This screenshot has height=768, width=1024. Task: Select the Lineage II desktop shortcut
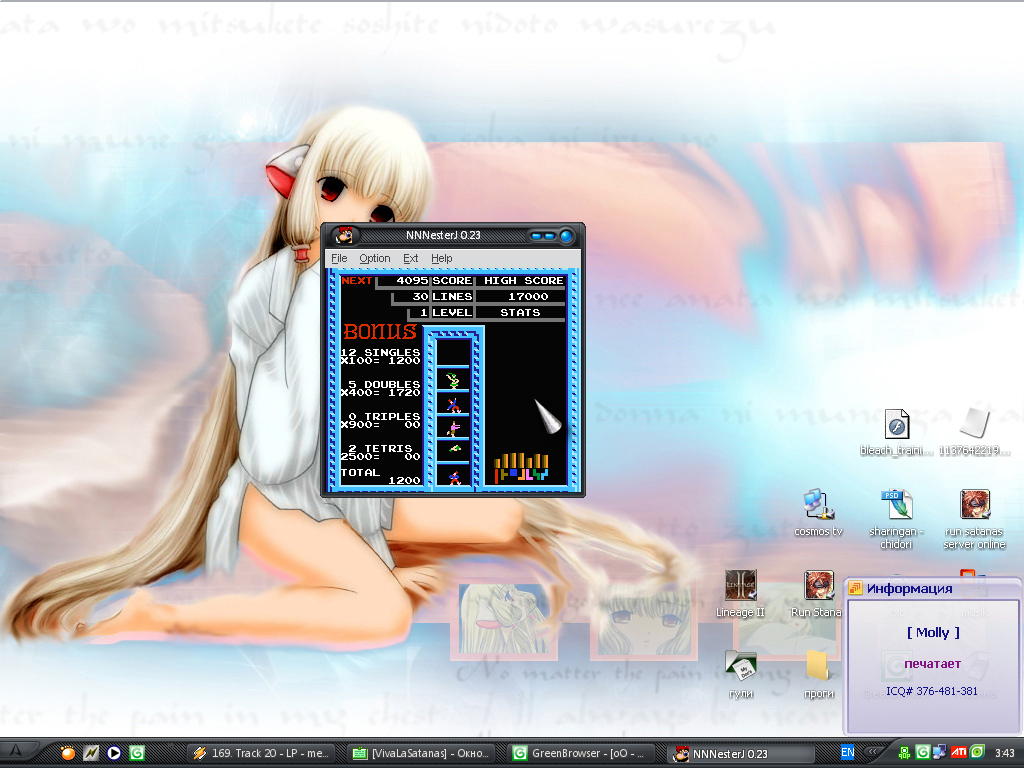coord(740,594)
